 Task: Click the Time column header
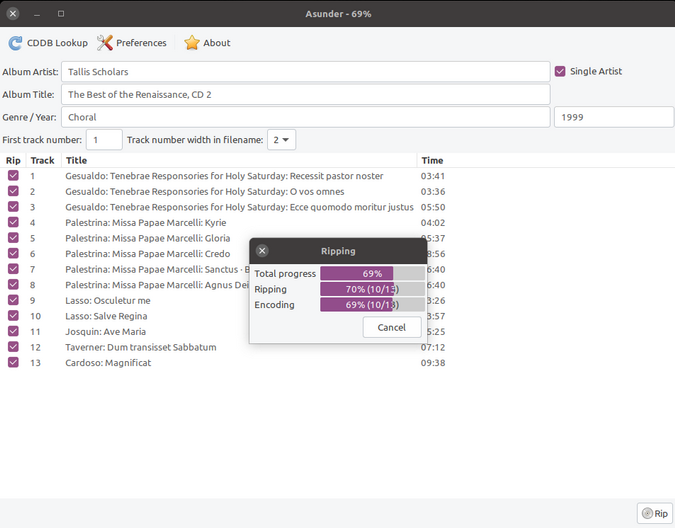coord(432,160)
